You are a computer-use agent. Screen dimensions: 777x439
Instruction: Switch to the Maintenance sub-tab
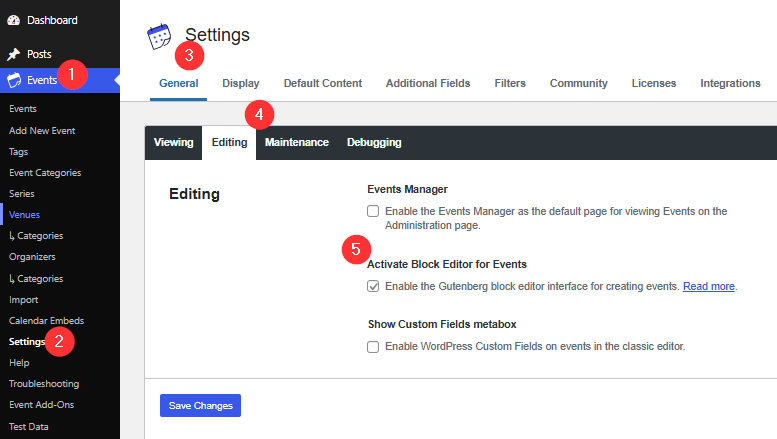point(296,142)
